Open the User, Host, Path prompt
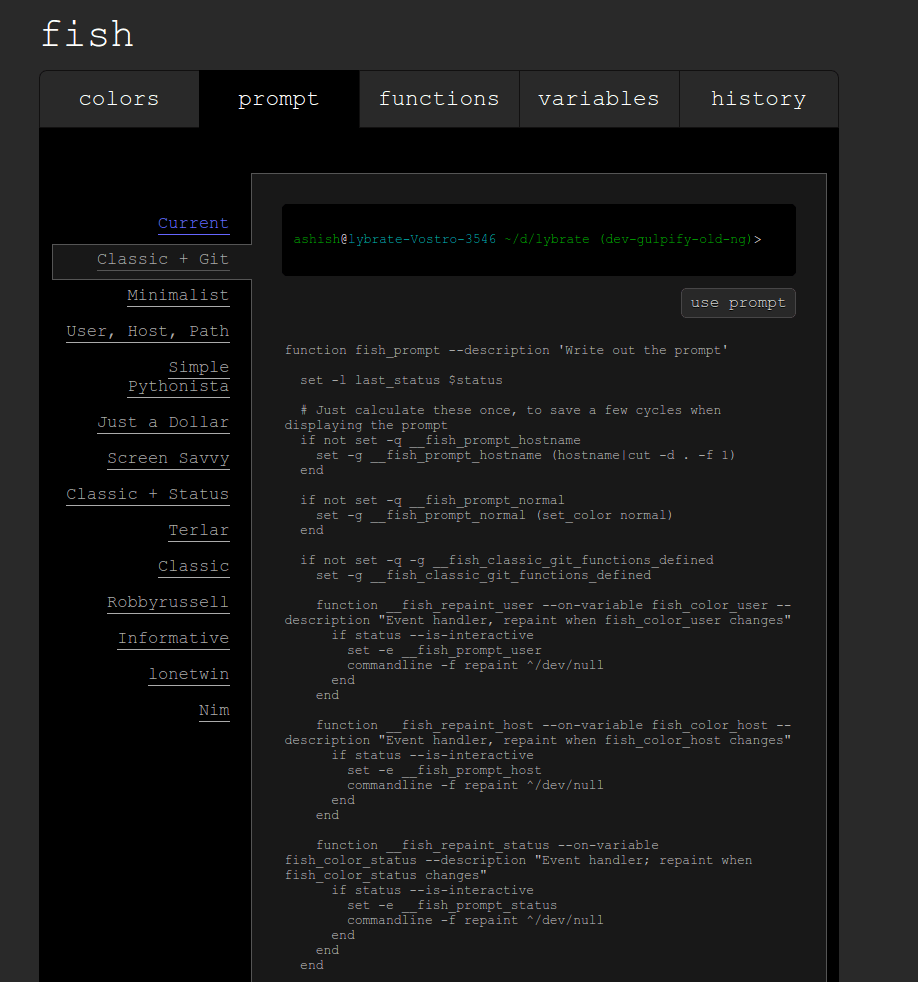 click(x=147, y=331)
